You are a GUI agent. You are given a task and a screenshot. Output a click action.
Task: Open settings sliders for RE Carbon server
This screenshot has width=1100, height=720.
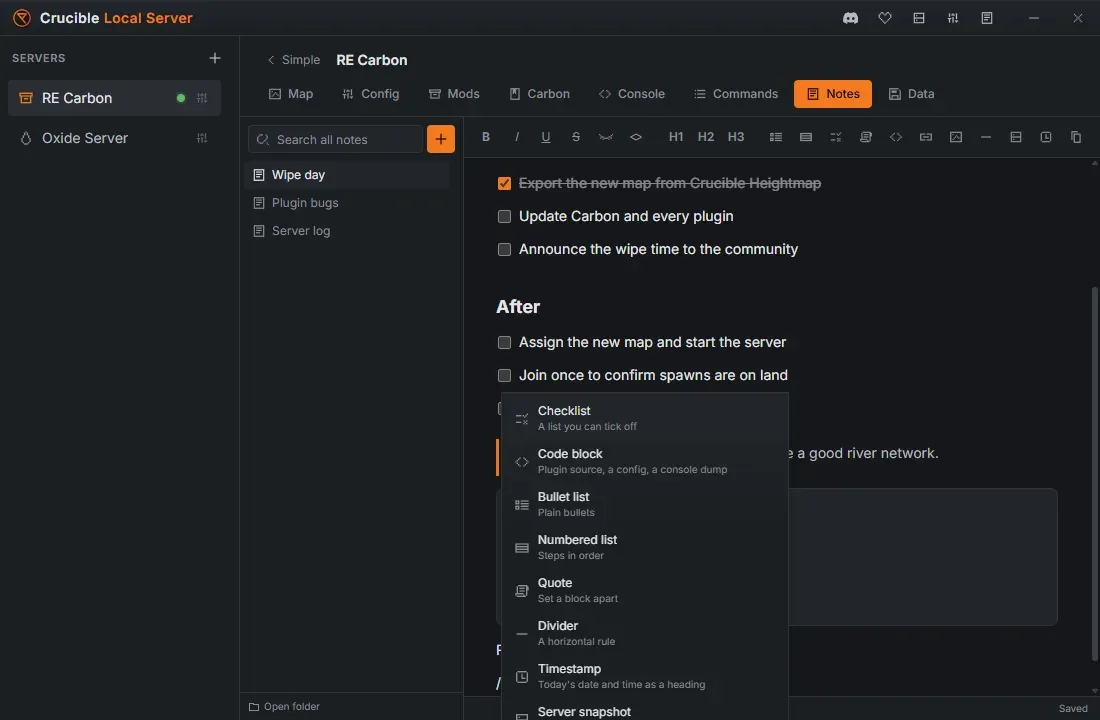[202, 98]
